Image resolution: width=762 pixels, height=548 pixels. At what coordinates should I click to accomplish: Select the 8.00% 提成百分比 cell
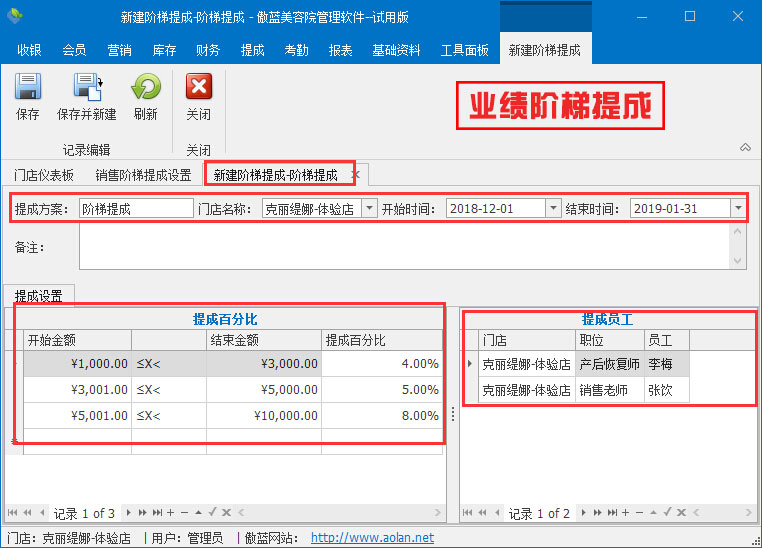383,416
